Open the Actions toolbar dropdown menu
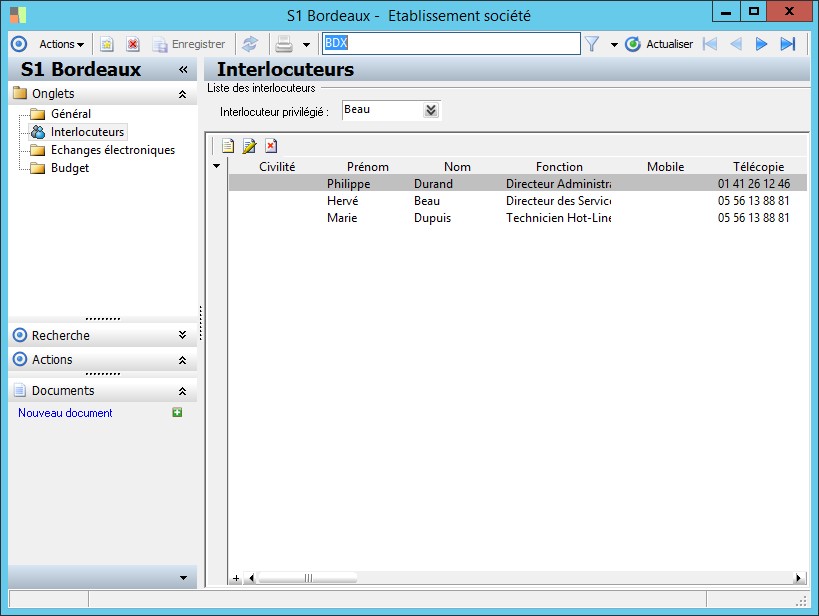This screenshot has width=819, height=616. [x=61, y=44]
